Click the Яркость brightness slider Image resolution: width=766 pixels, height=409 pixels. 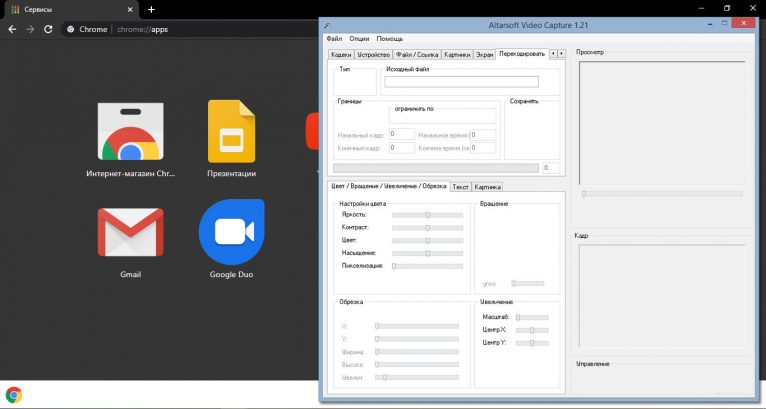(x=427, y=214)
